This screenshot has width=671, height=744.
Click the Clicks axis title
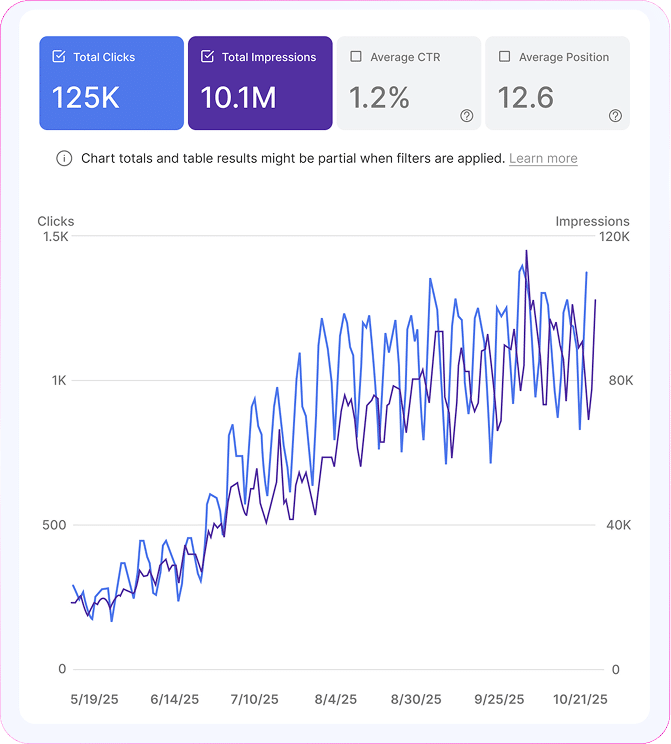(56, 221)
